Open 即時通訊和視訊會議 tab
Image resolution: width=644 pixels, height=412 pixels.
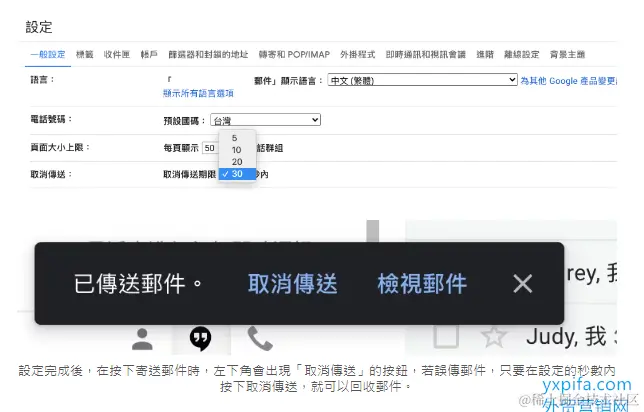[426, 54]
